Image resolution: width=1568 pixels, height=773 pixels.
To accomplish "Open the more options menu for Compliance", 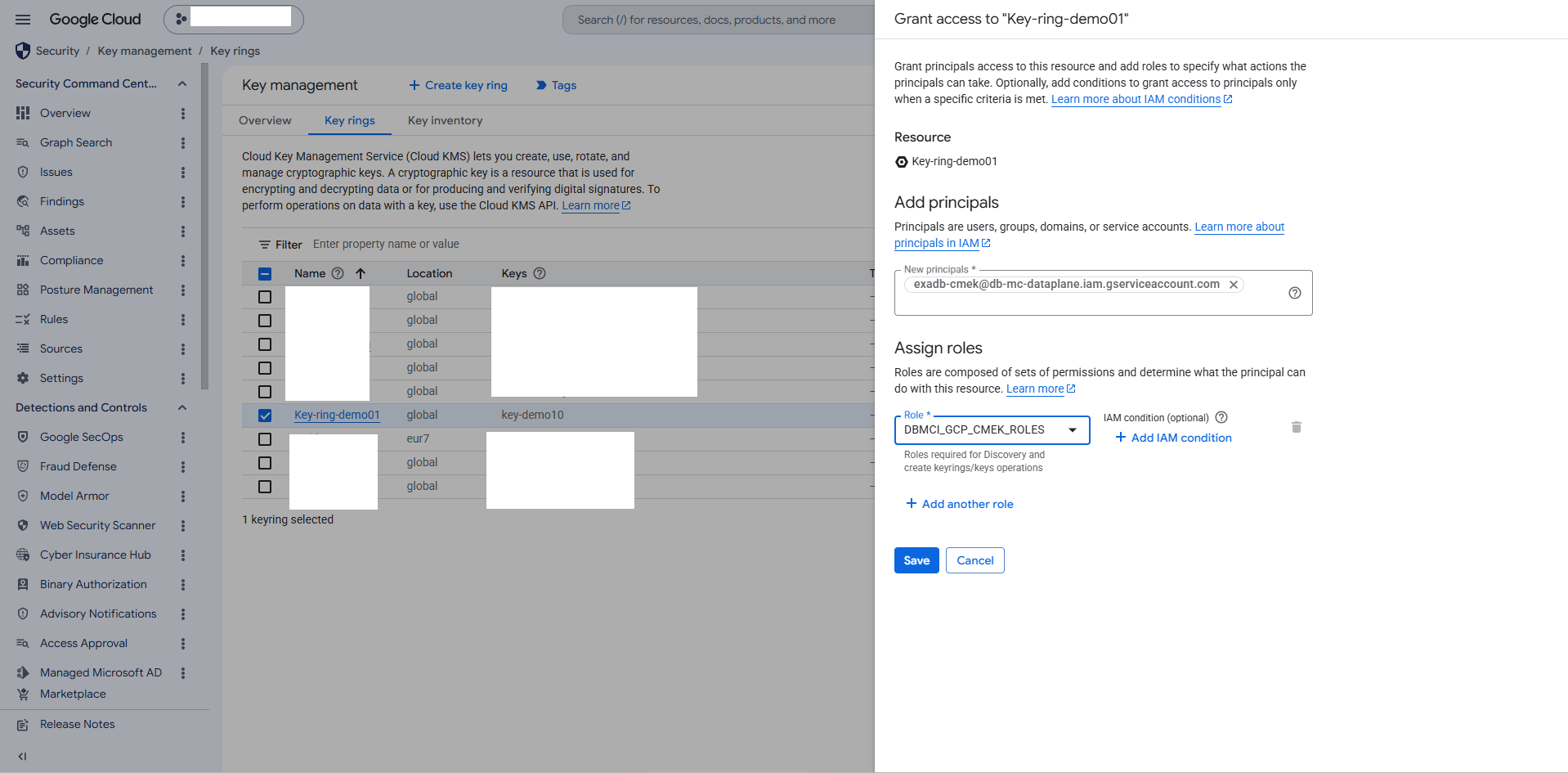I will pos(183,261).
